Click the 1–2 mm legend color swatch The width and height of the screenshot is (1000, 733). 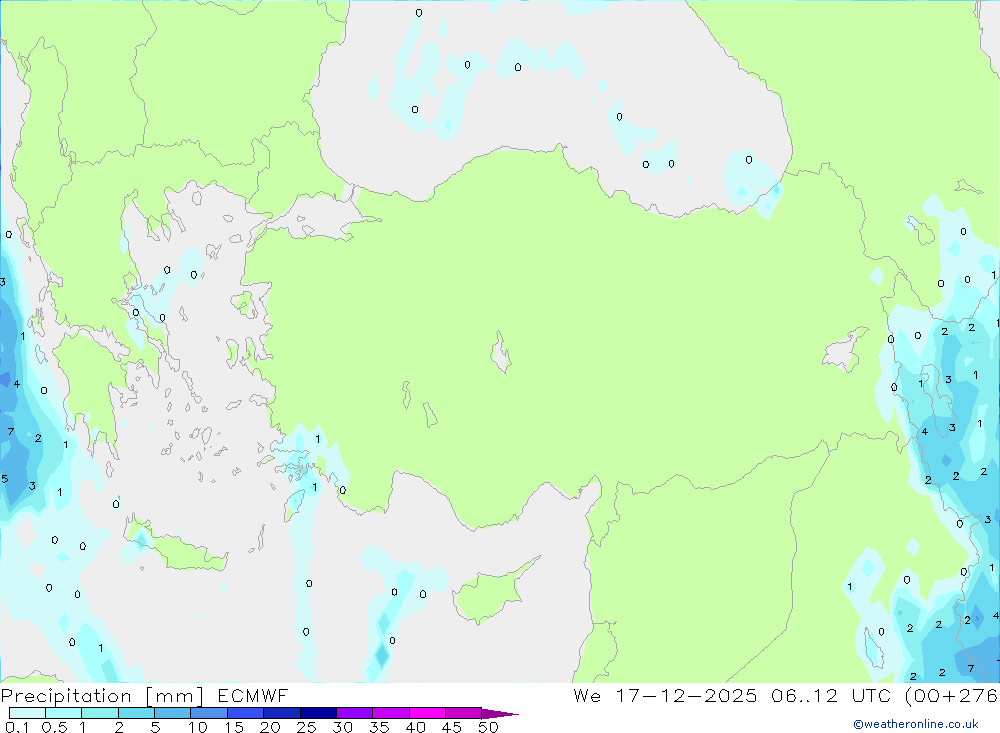coord(100,713)
